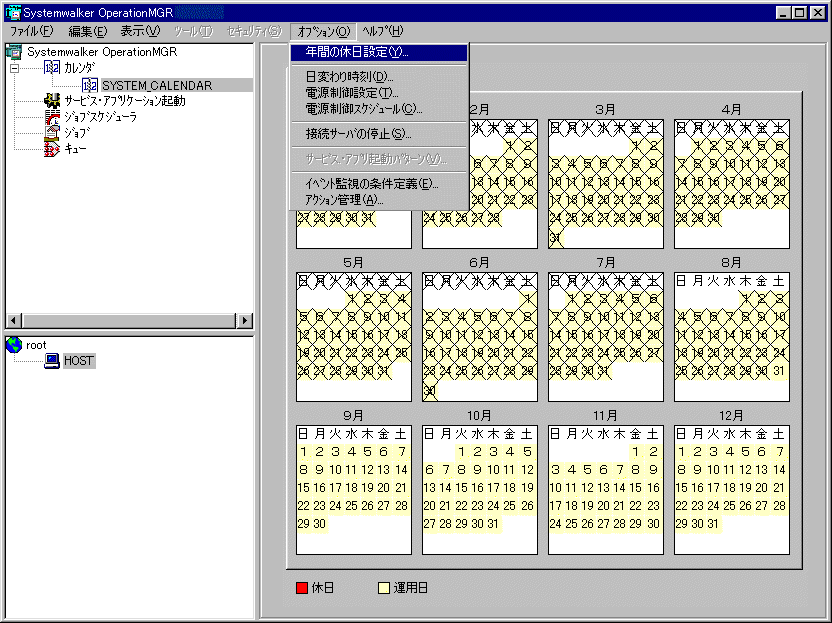Viewport: 832px width, 623px height.
Task: Click the 12月 month header
Action: 732,416
